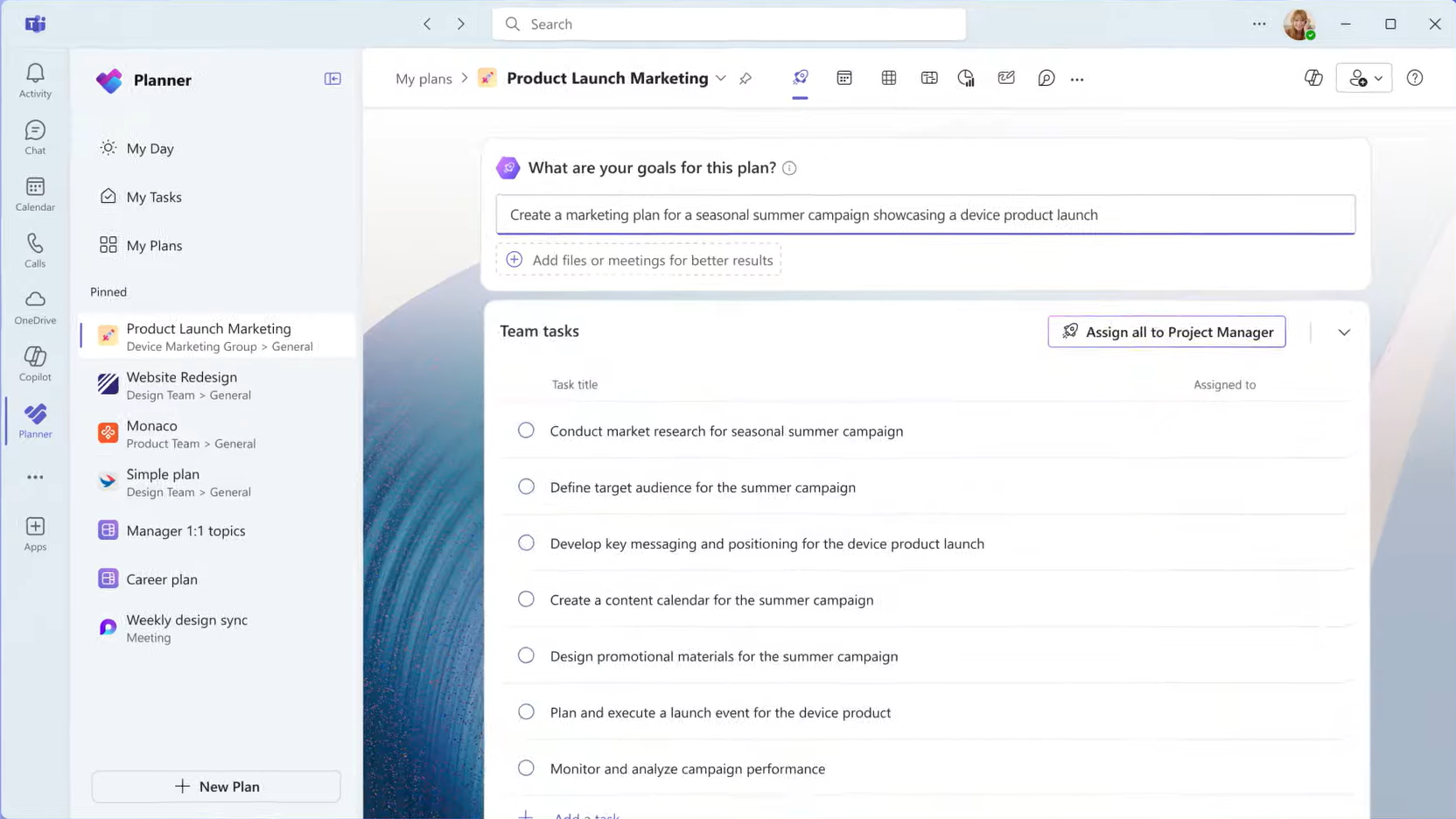The image size is (1456, 819).
Task: Expand the plan title dropdown chevron
Action: click(x=721, y=79)
